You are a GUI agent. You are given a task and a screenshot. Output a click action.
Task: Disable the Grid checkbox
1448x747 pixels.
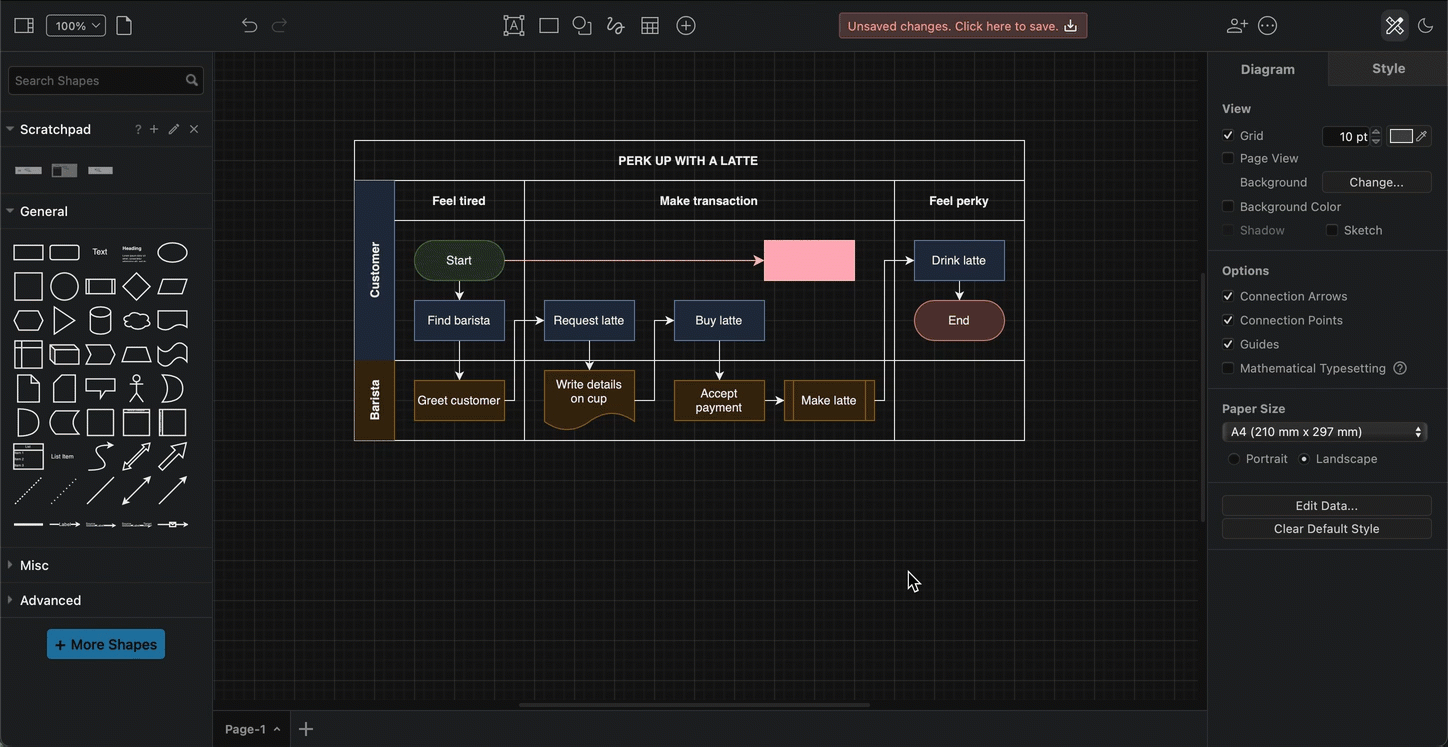click(x=1228, y=136)
